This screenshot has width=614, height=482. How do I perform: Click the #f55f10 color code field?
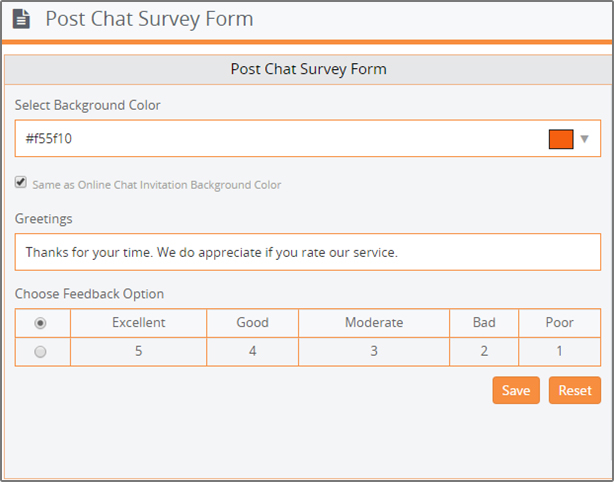coord(308,138)
